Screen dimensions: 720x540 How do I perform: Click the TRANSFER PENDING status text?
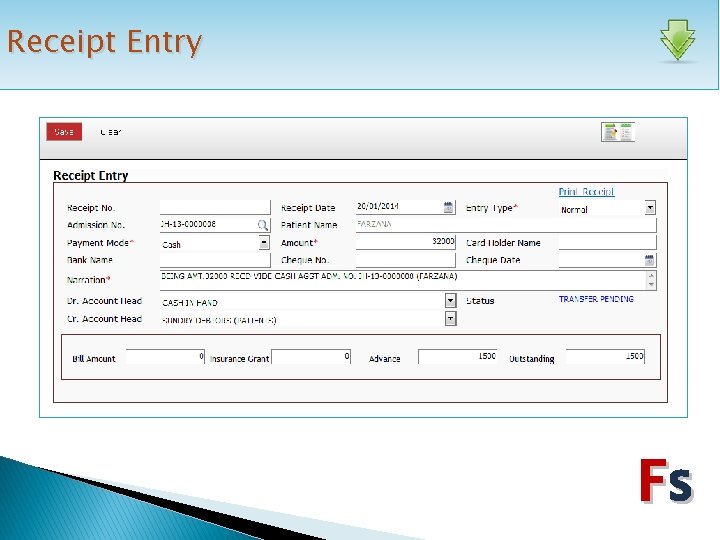tap(596, 299)
